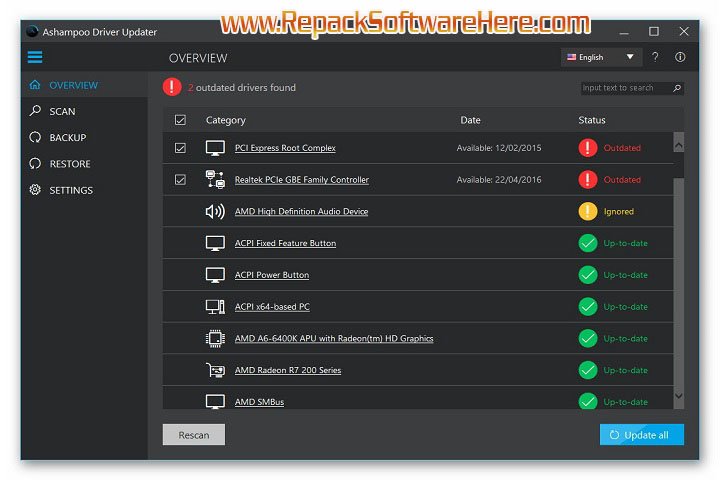Image resolution: width=720 pixels, height=480 pixels.
Task: Click the US flag language icon
Action: pos(571,57)
